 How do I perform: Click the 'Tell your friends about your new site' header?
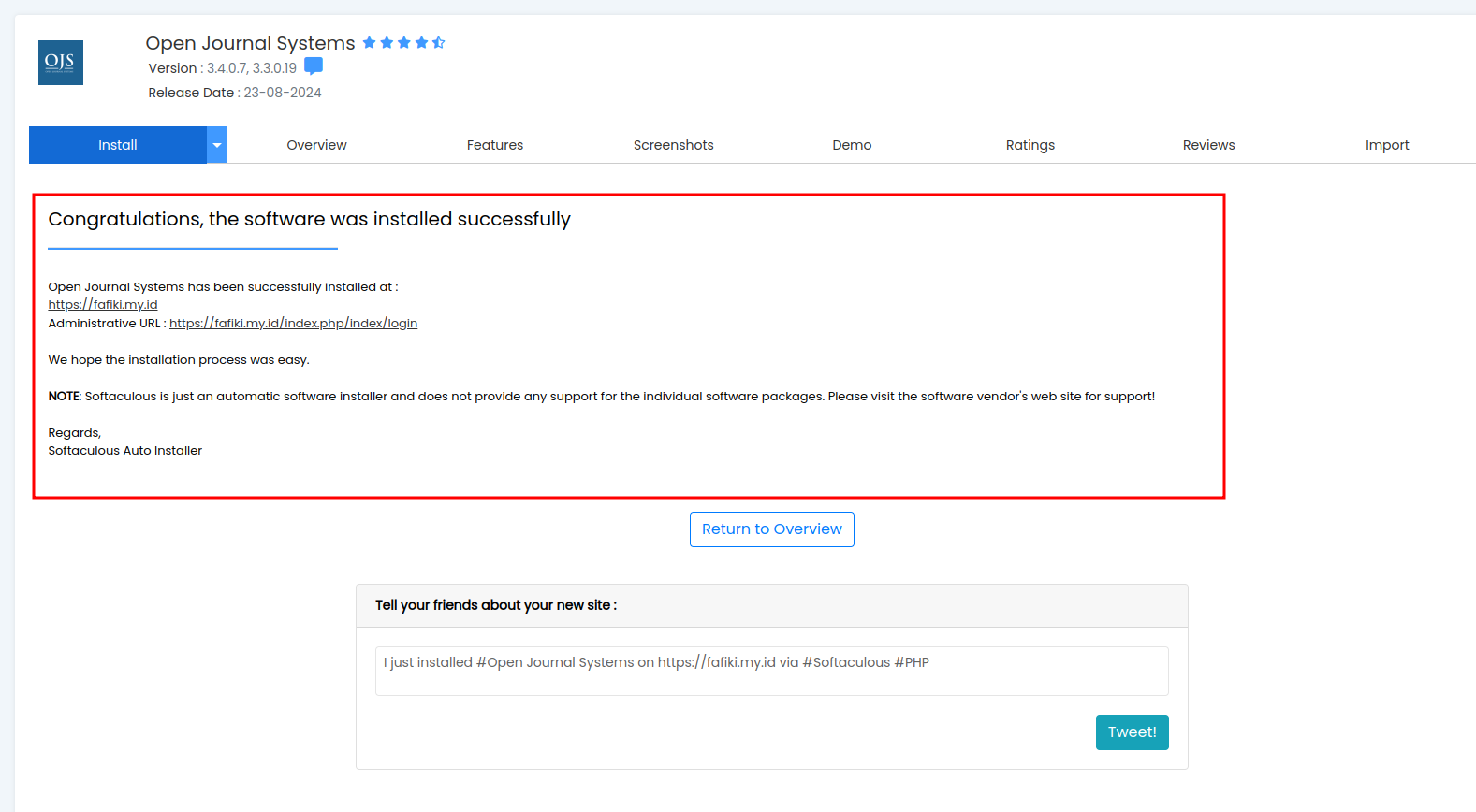tap(496, 605)
